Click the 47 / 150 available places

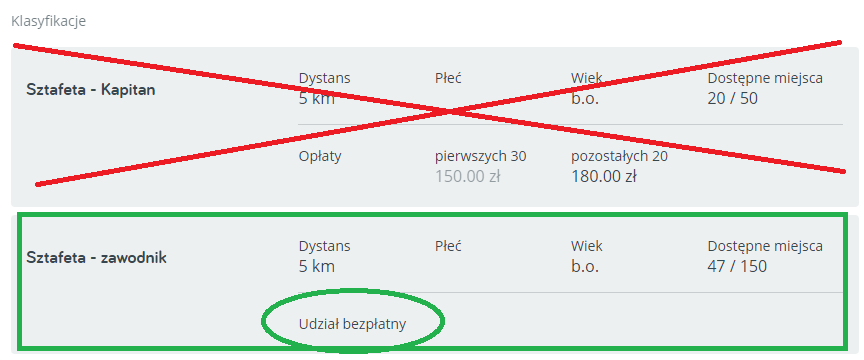[x=737, y=266]
